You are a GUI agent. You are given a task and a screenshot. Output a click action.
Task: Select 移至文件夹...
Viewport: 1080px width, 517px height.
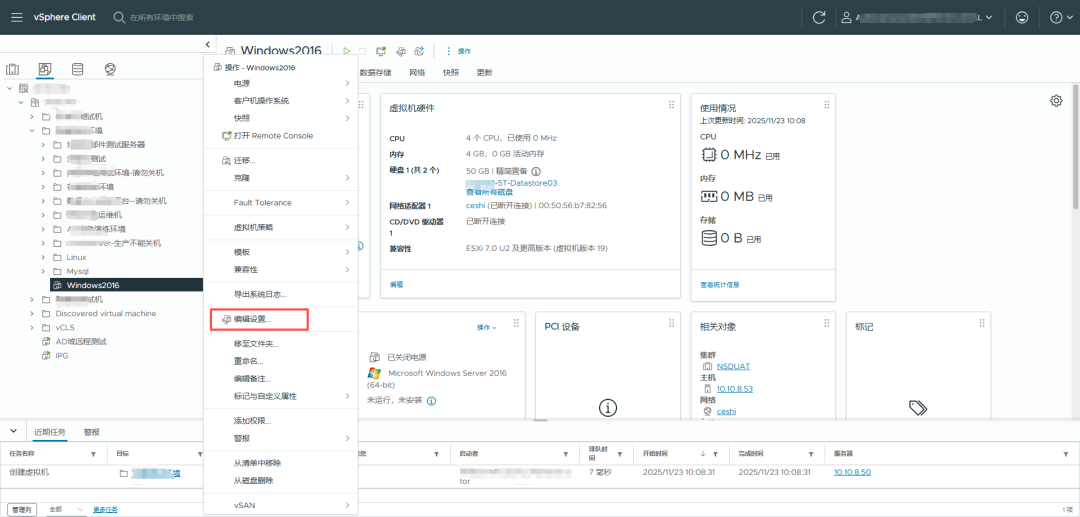(x=281, y=344)
